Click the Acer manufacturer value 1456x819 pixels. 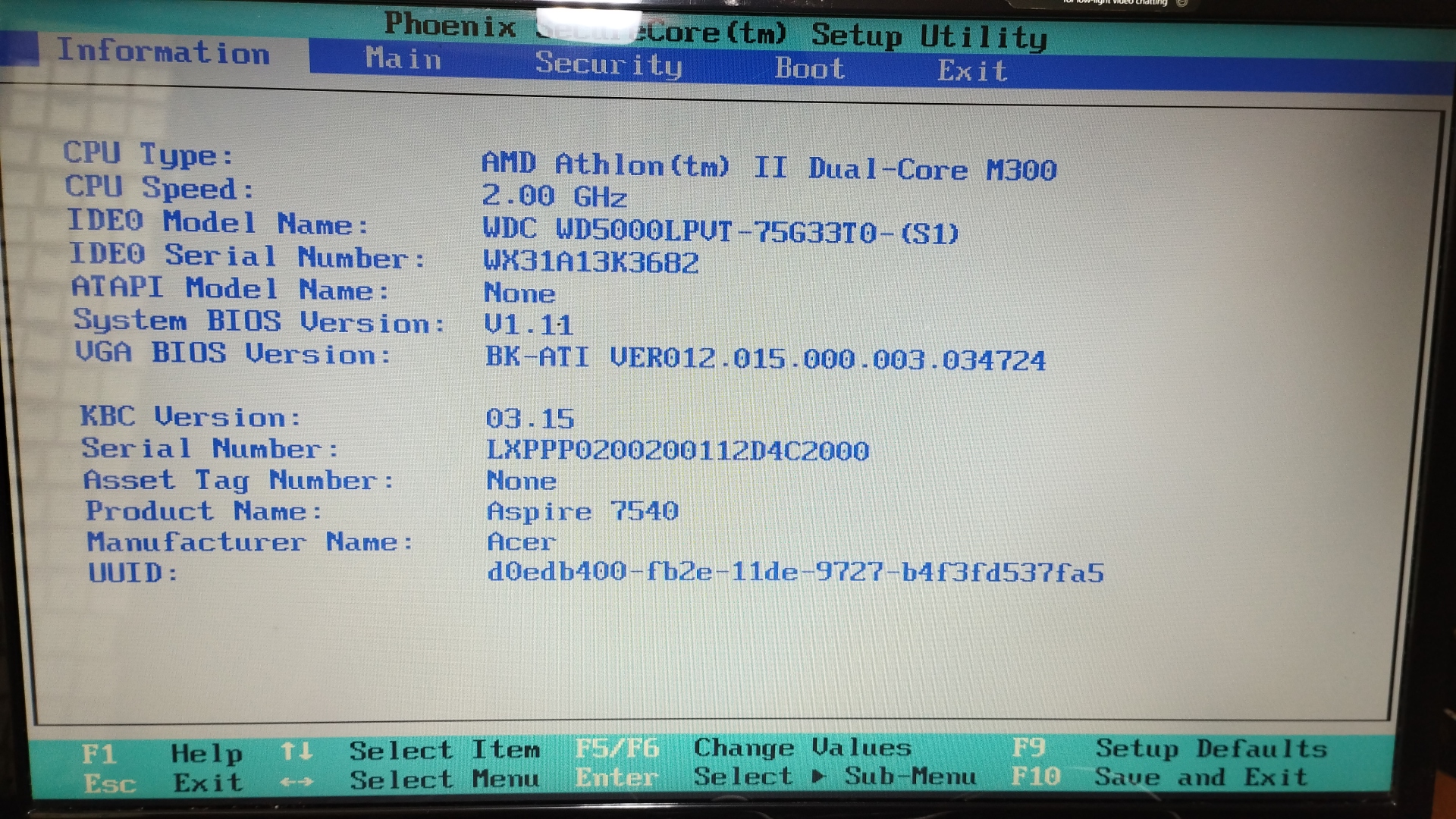tap(522, 541)
